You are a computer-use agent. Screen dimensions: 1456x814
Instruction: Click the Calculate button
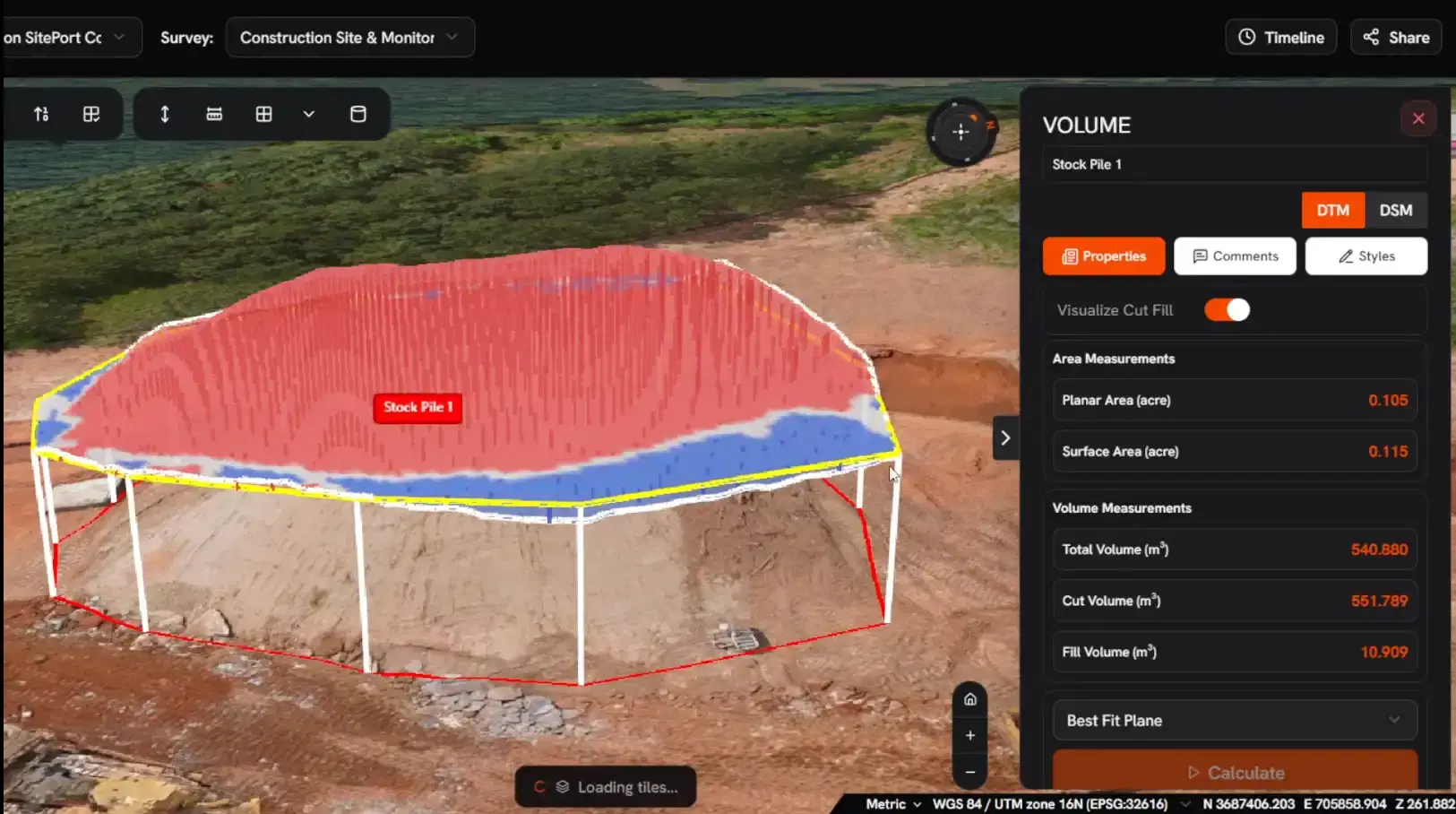(1234, 772)
